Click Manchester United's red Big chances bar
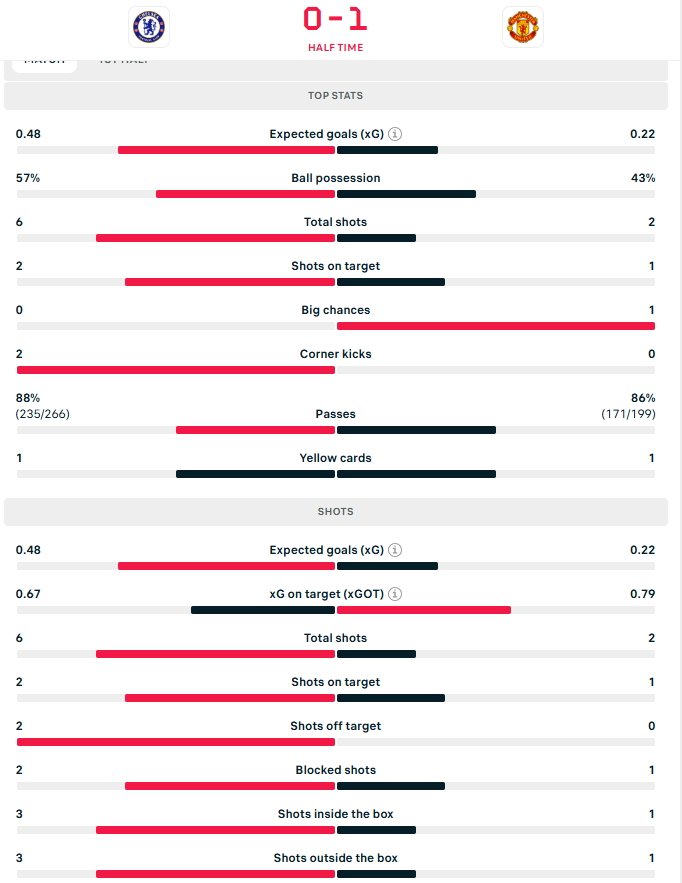The width and height of the screenshot is (682, 883). [x=496, y=326]
